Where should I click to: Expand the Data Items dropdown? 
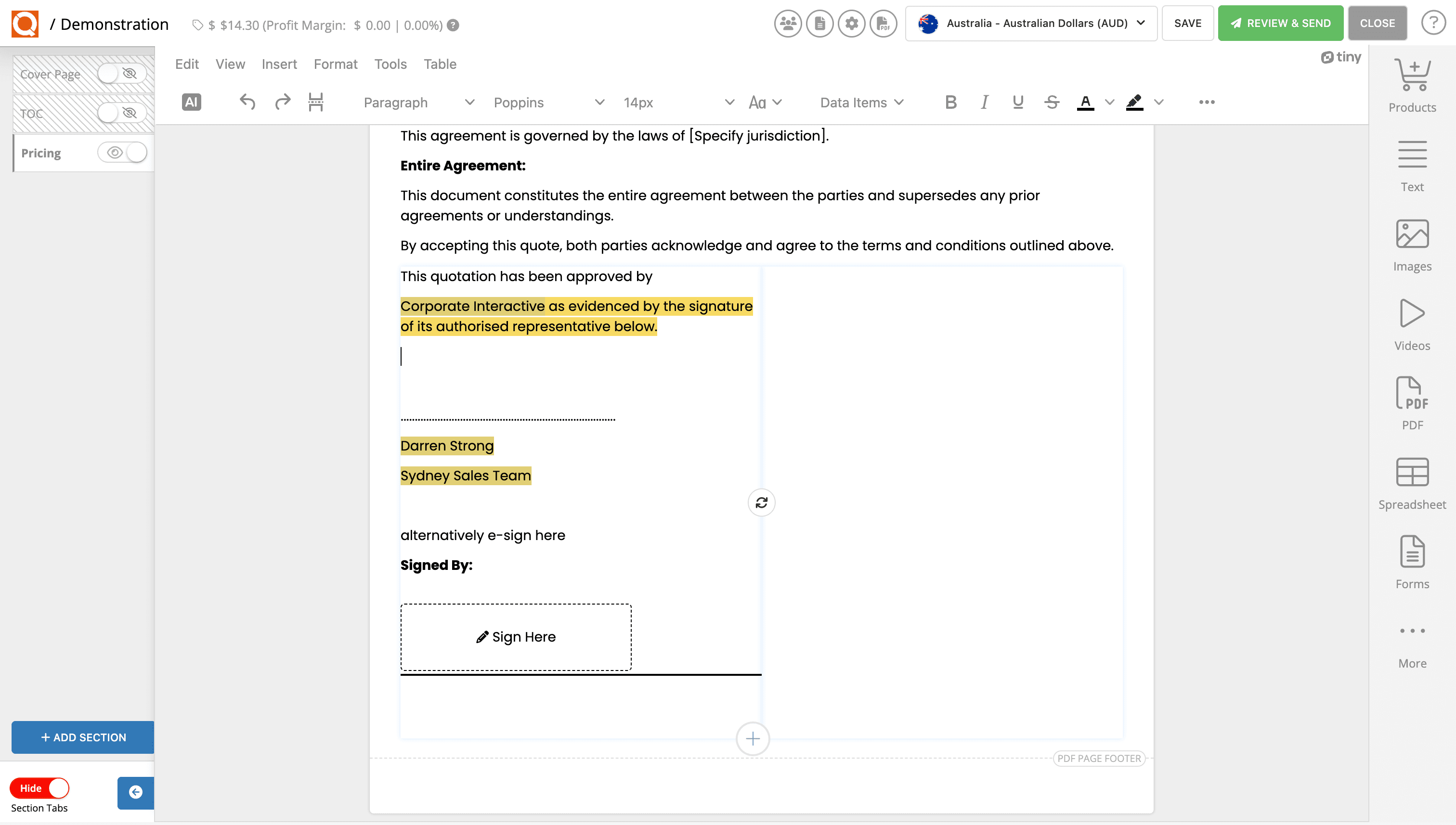[861, 103]
